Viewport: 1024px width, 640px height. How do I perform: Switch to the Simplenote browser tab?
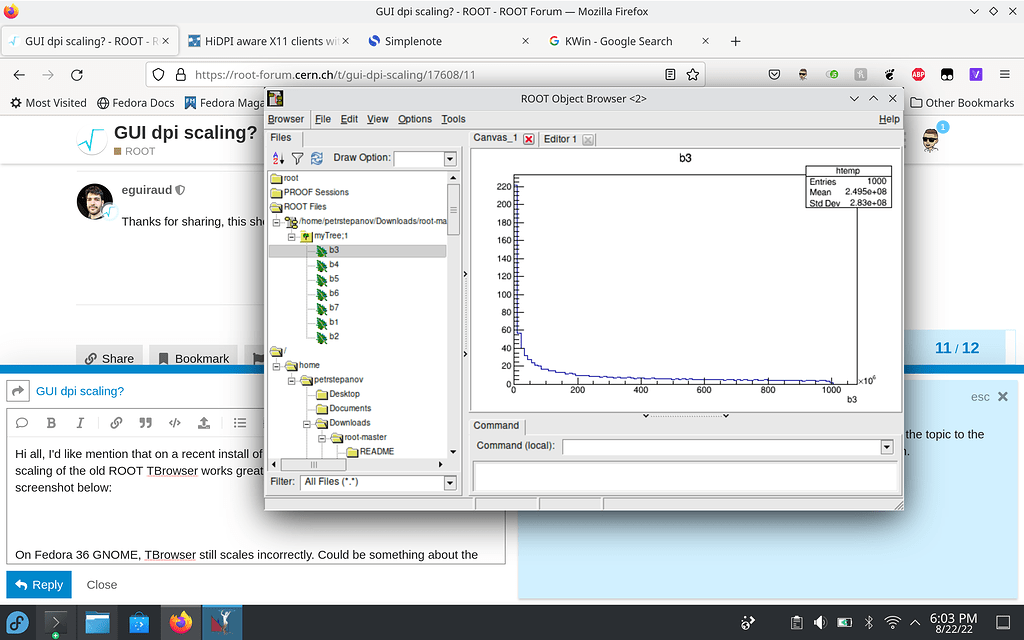pyautogui.click(x=448, y=41)
